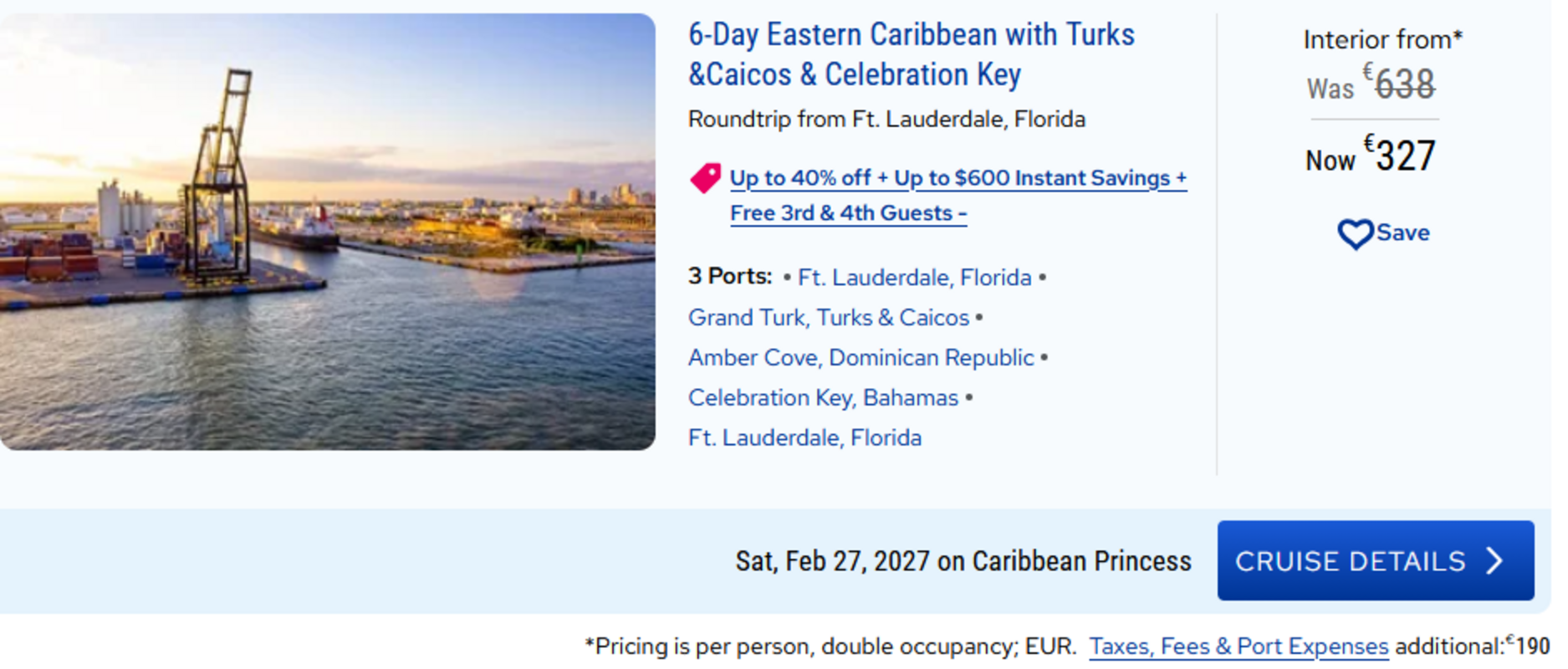Click the port harbor cruise photo
The width and height of the screenshot is (1568, 669).
click(327, 232)
